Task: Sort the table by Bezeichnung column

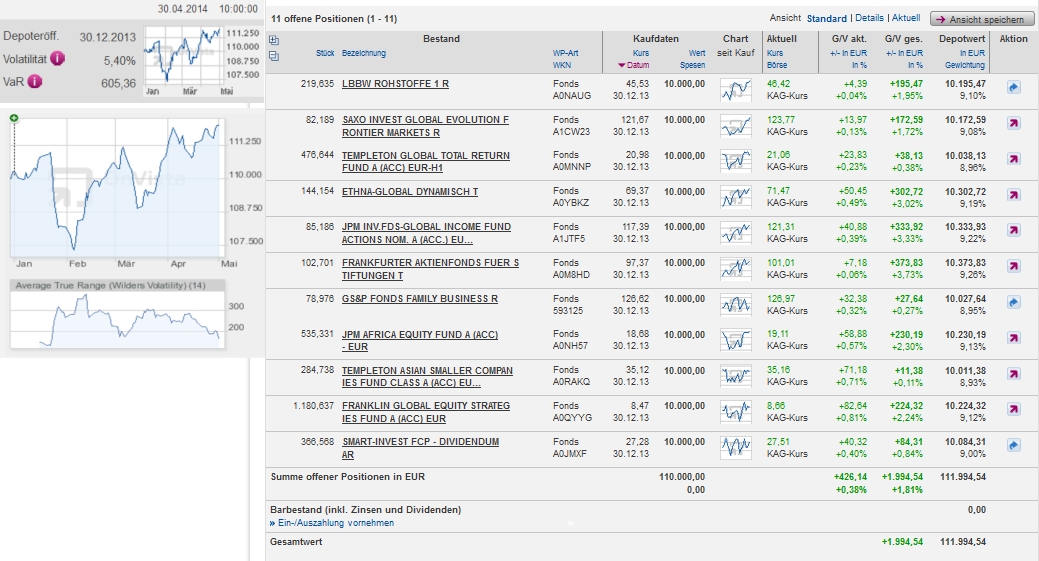Action: (364, 52)
